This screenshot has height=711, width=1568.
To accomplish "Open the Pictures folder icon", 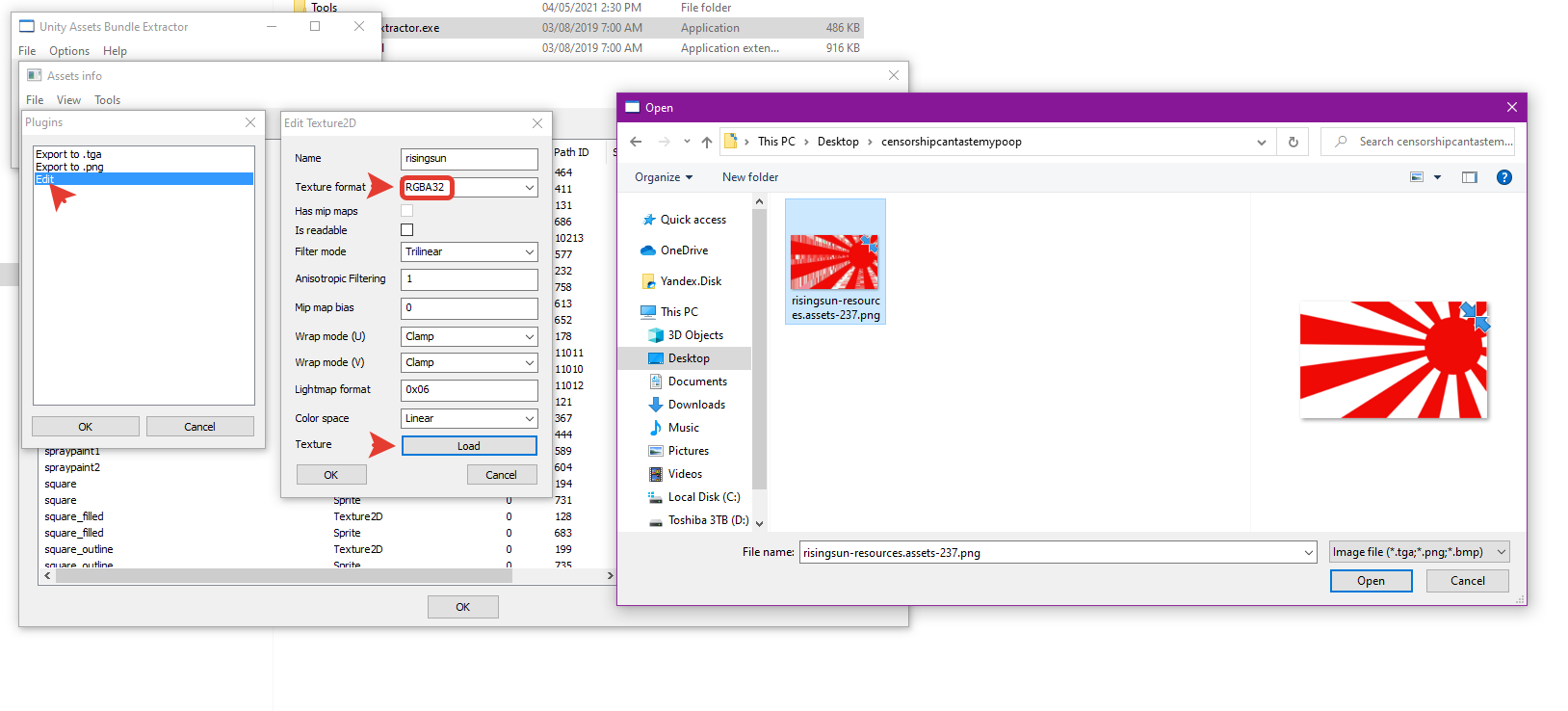I will click(x=656, y=451).
